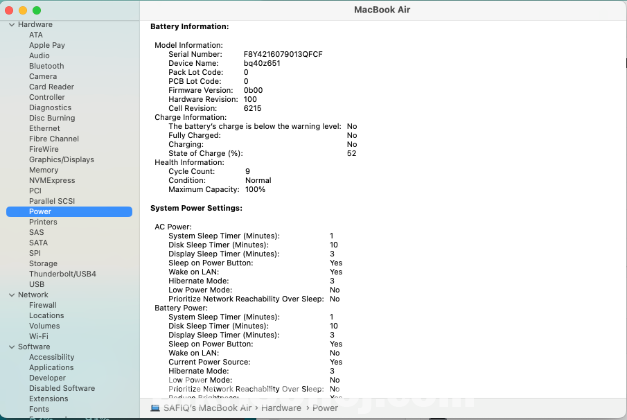Click the battery serial number value
The height and width of the screenshot is (420, 627).
(x=283, y=54)
